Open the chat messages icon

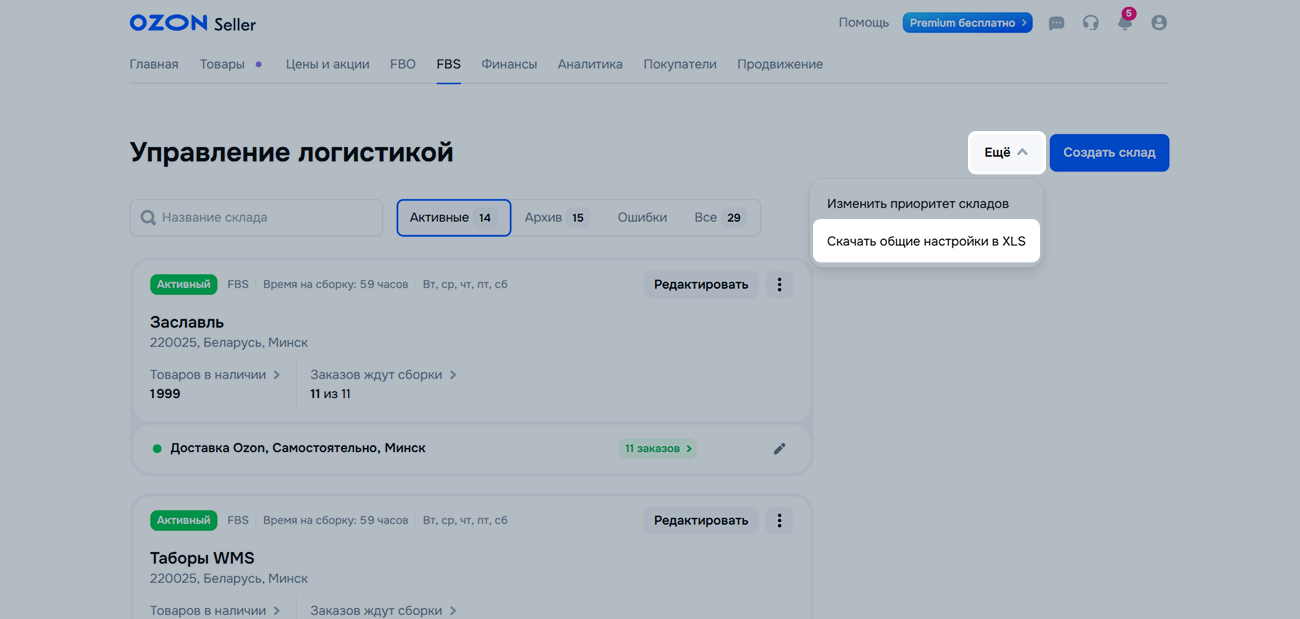[1056, 23]
